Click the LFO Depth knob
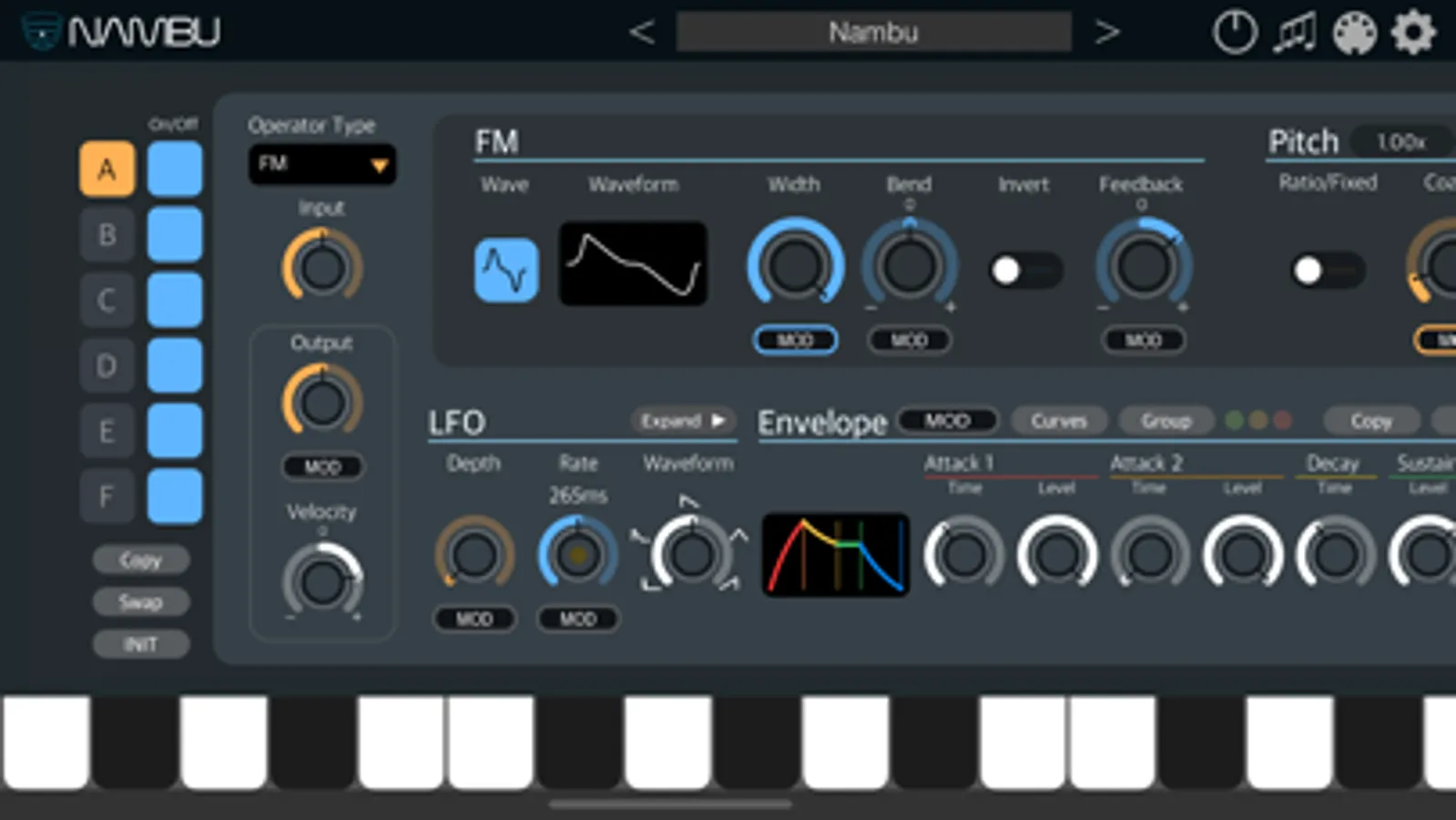 [473, 554]
